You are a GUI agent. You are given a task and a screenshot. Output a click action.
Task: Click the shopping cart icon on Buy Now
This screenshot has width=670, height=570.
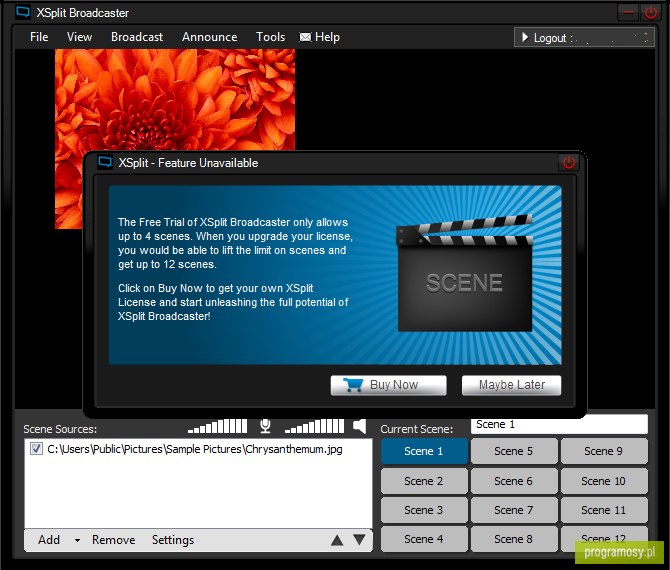353,385
